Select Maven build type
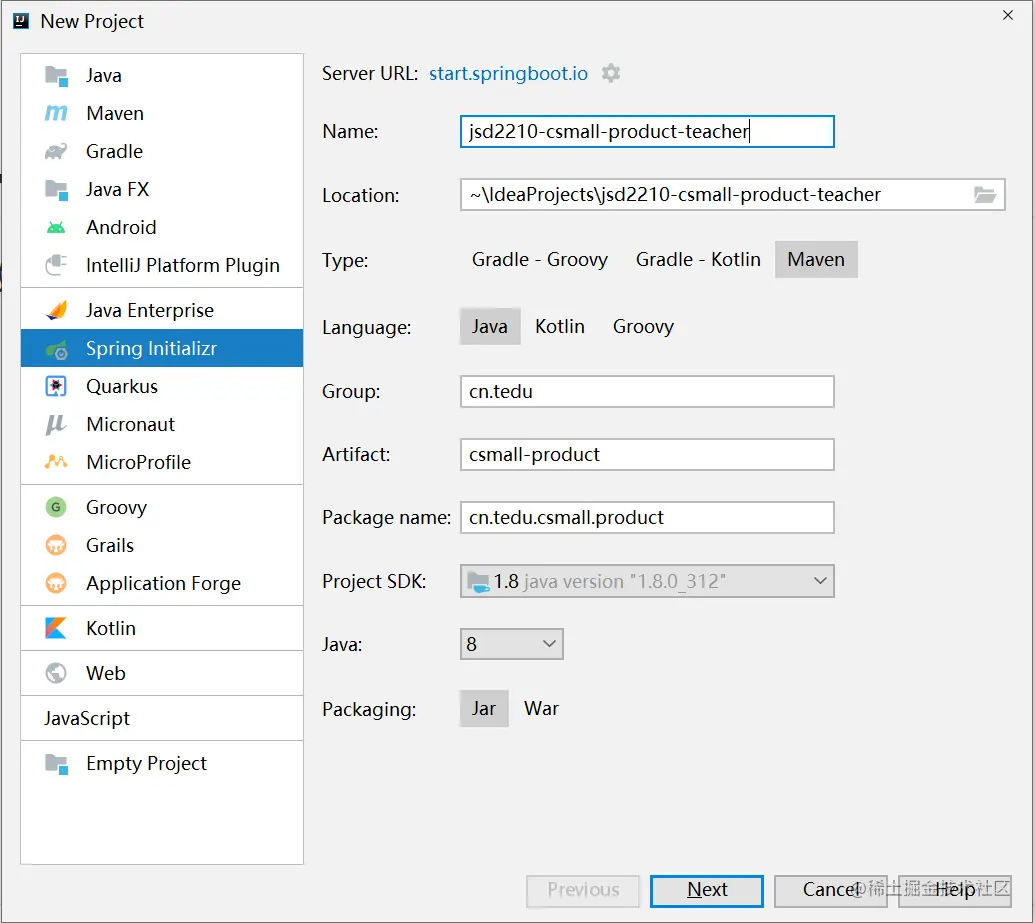The width and height of the screenshot is (1035, 923). point(816,259)
